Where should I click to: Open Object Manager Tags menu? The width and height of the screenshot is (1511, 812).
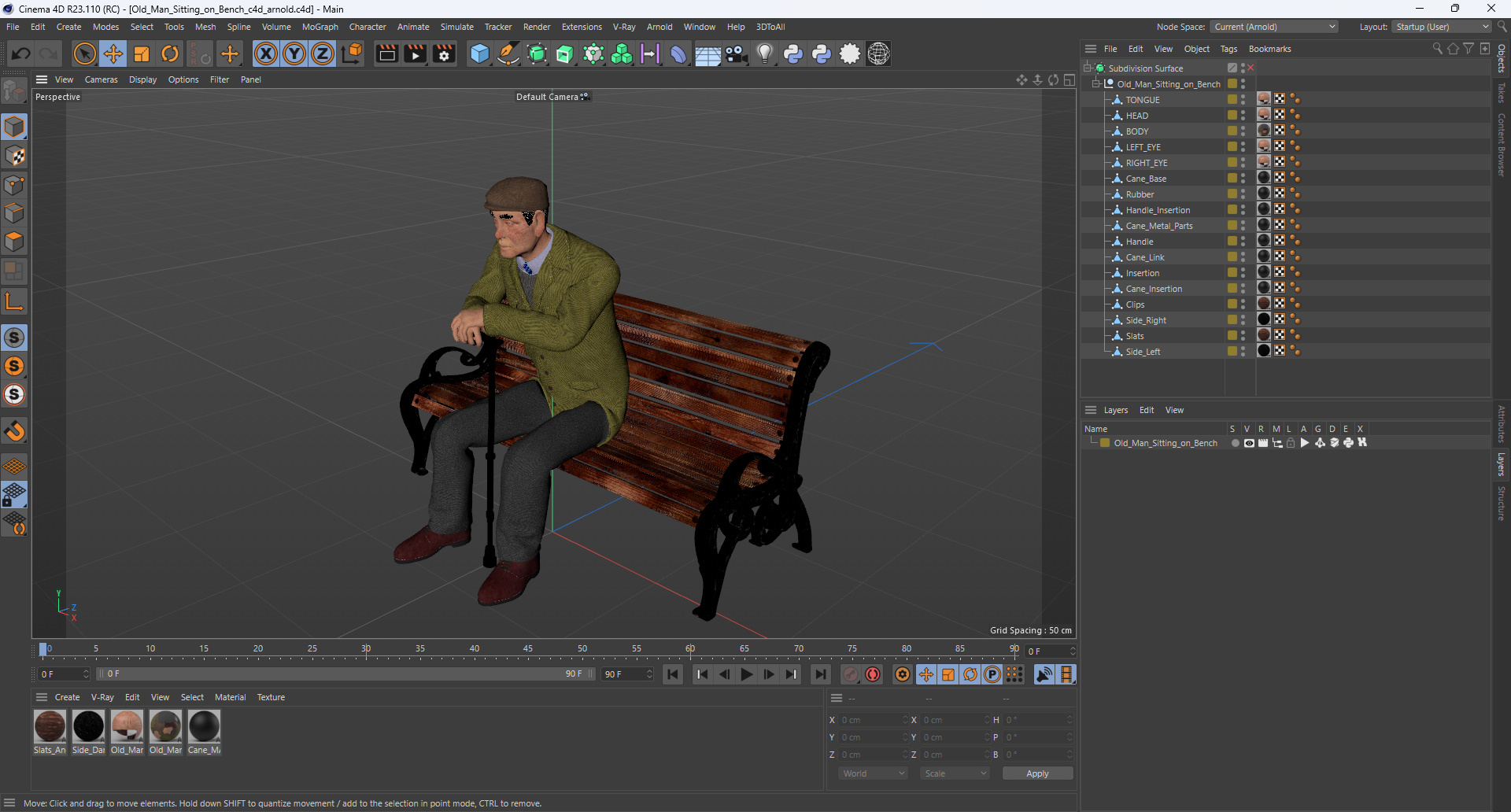click(x=1228, y=49)
